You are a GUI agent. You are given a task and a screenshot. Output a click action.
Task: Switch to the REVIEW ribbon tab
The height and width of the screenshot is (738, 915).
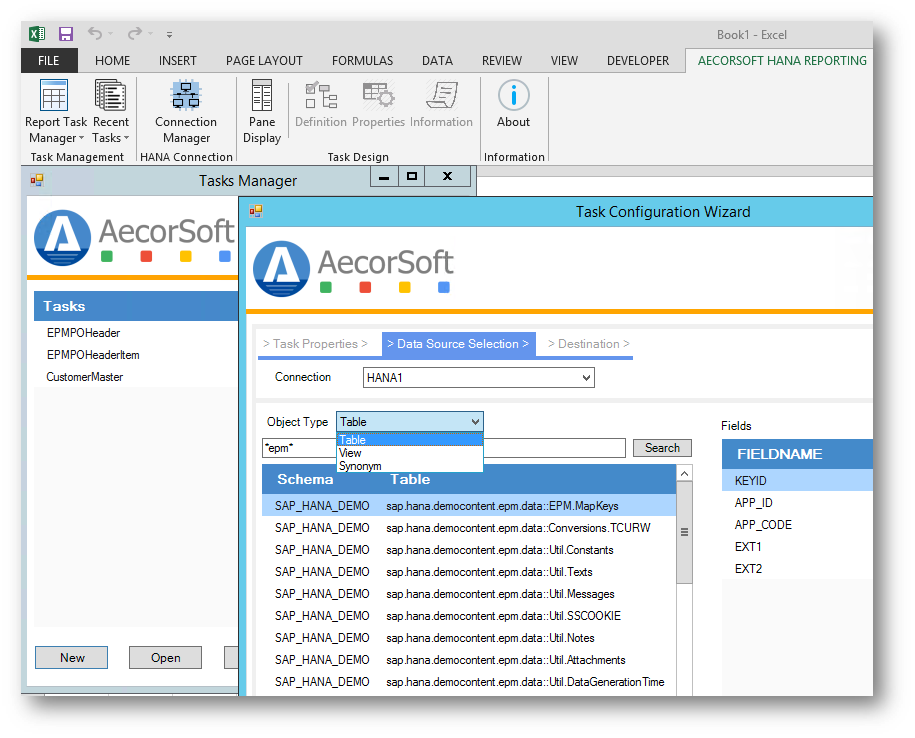pyautogui.click(x=501, y=61)
